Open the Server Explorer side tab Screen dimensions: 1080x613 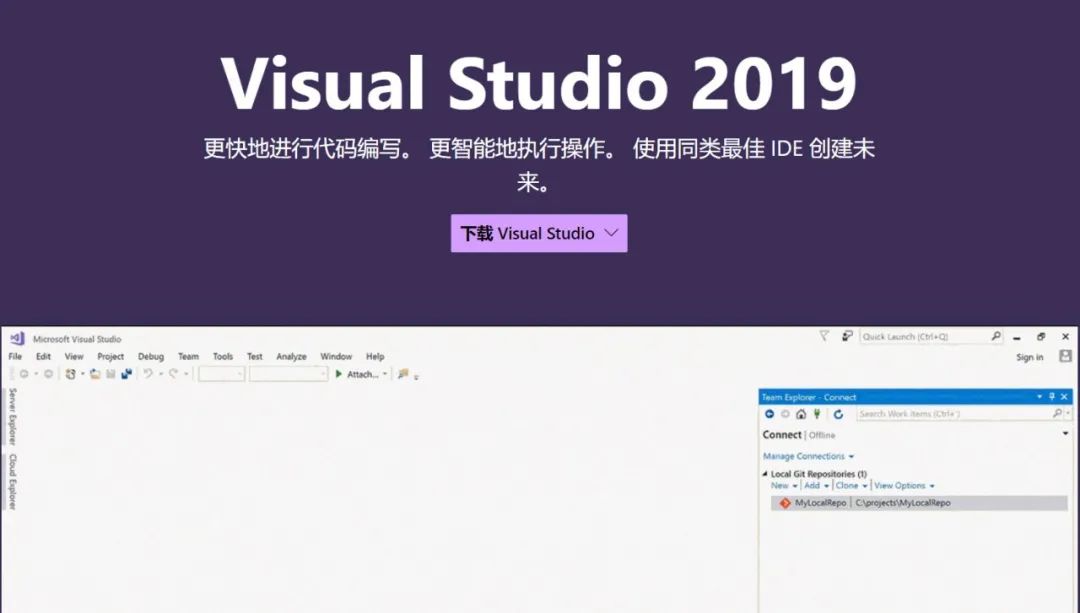12,415
